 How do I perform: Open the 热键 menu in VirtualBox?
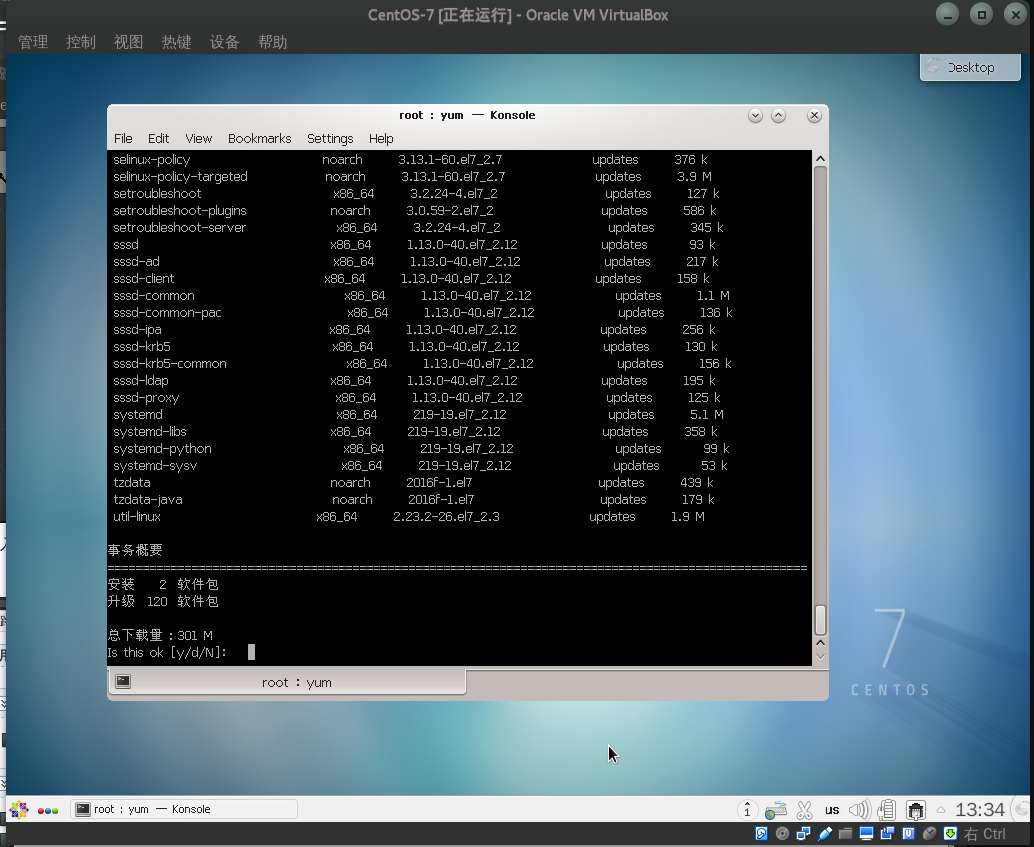click(x=176, y=42)
